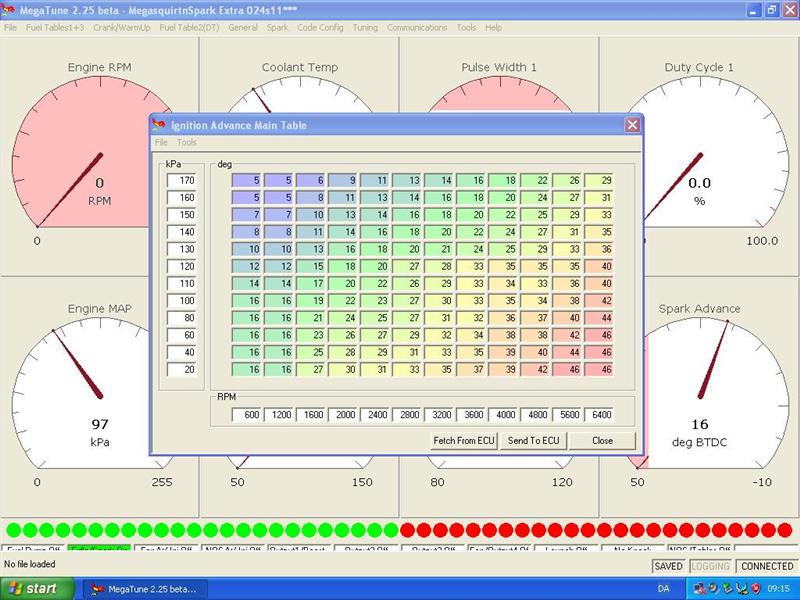Open the Tools menu of the Ignition Advance dialog
The height and width of the screenshot is (600, 800).
click(187, 142)
